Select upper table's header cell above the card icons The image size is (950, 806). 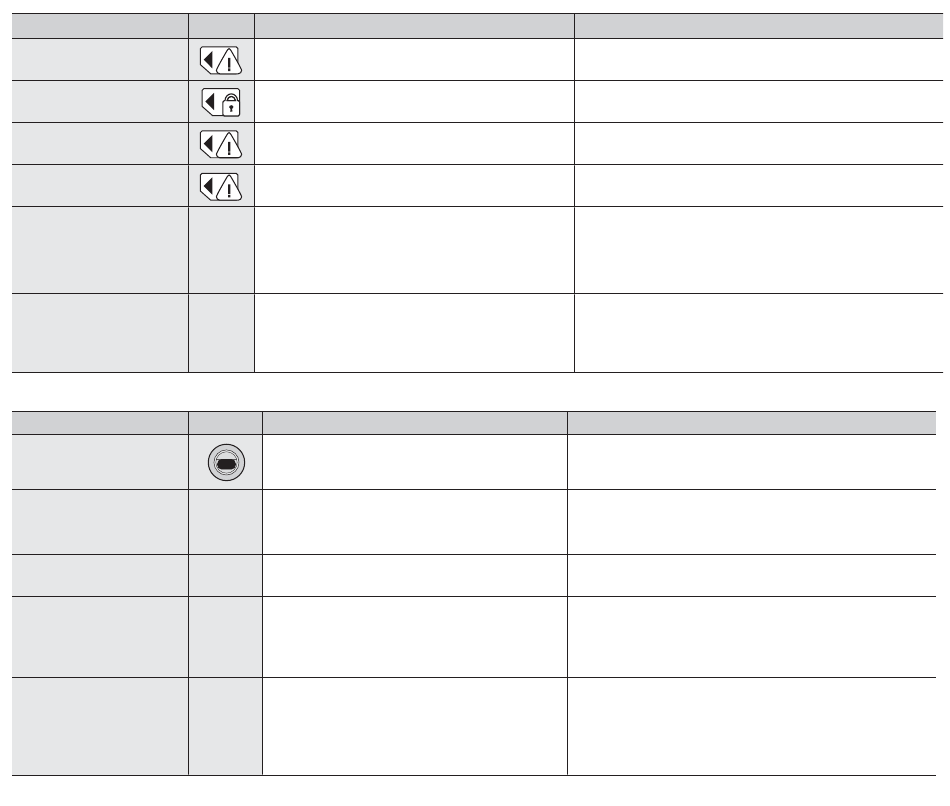click(x=221, y=26)
